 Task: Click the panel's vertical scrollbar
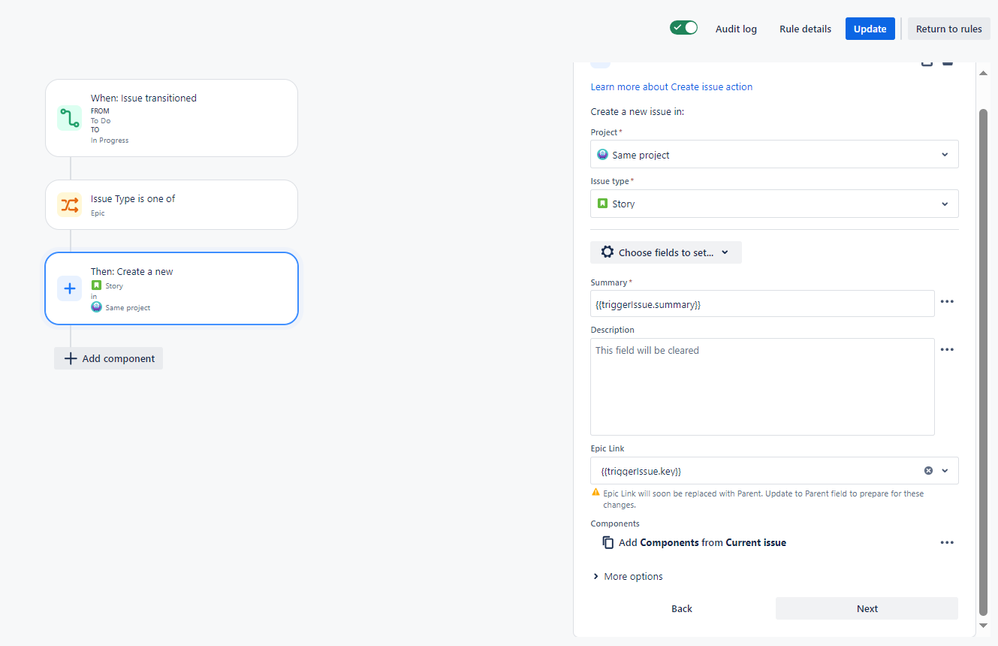(x=983, y=350)
